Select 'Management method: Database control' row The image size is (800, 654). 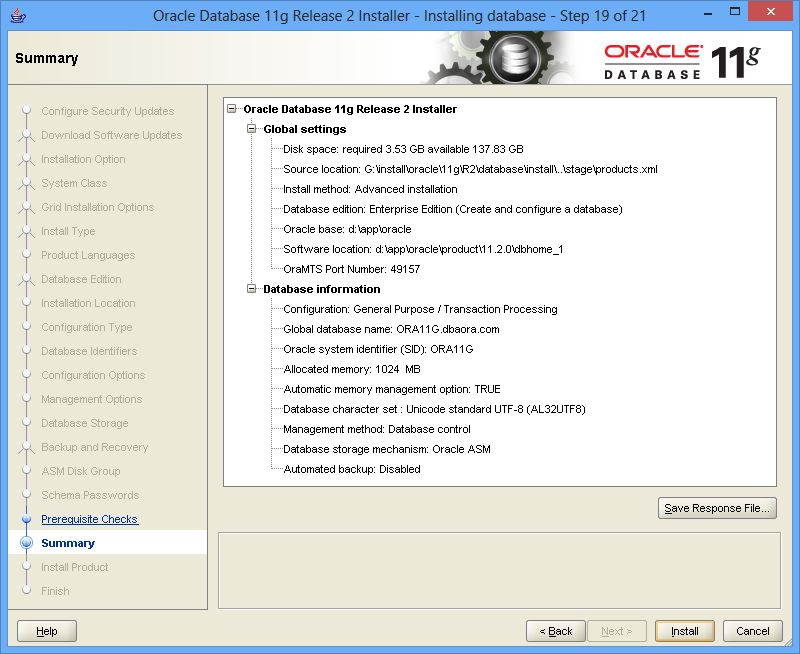[x=377, y=429]
